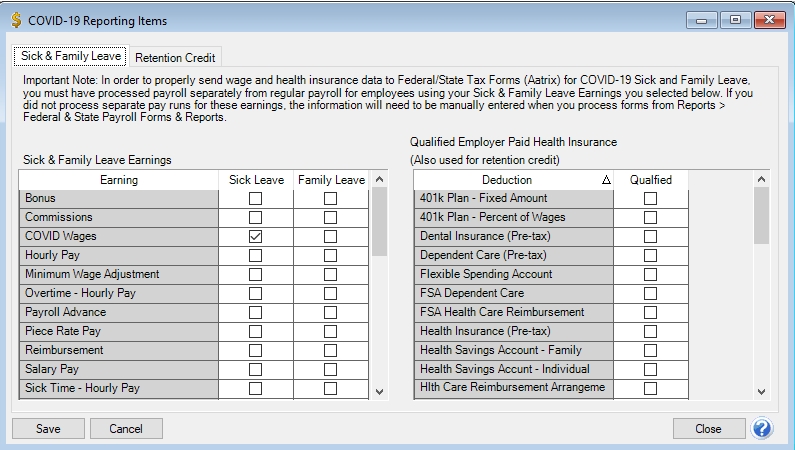Screen dimensions: 795x450
Task: Click the Deduction column sort triangle
Action: point(606,180)
